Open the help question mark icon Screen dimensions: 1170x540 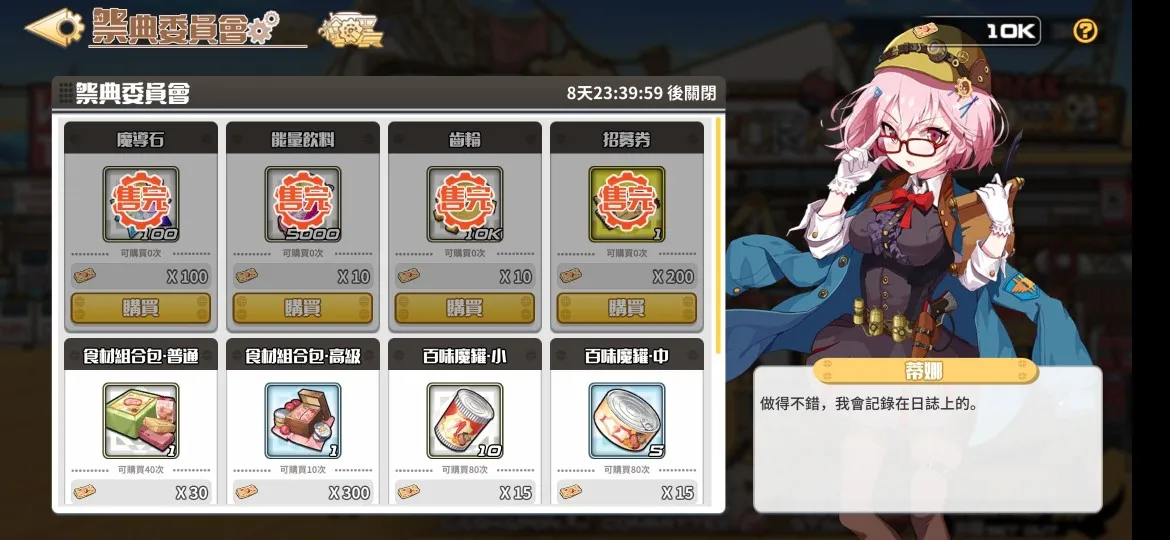1085,31
